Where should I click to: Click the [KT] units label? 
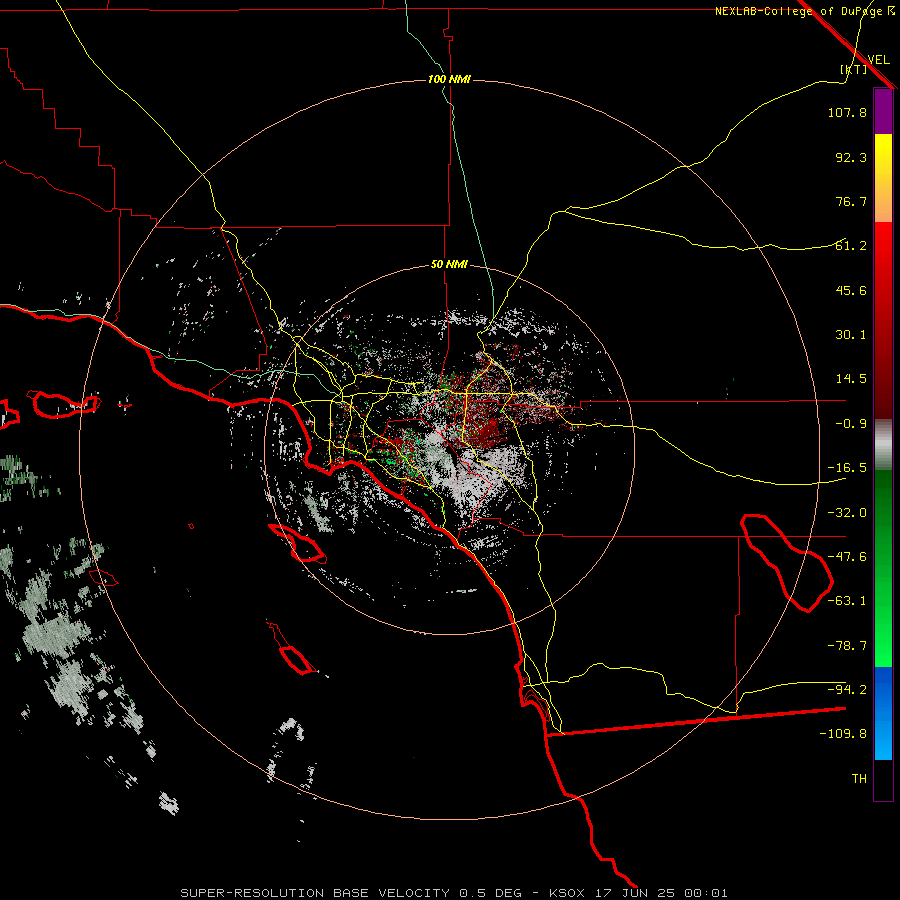(x=854, y=69)
